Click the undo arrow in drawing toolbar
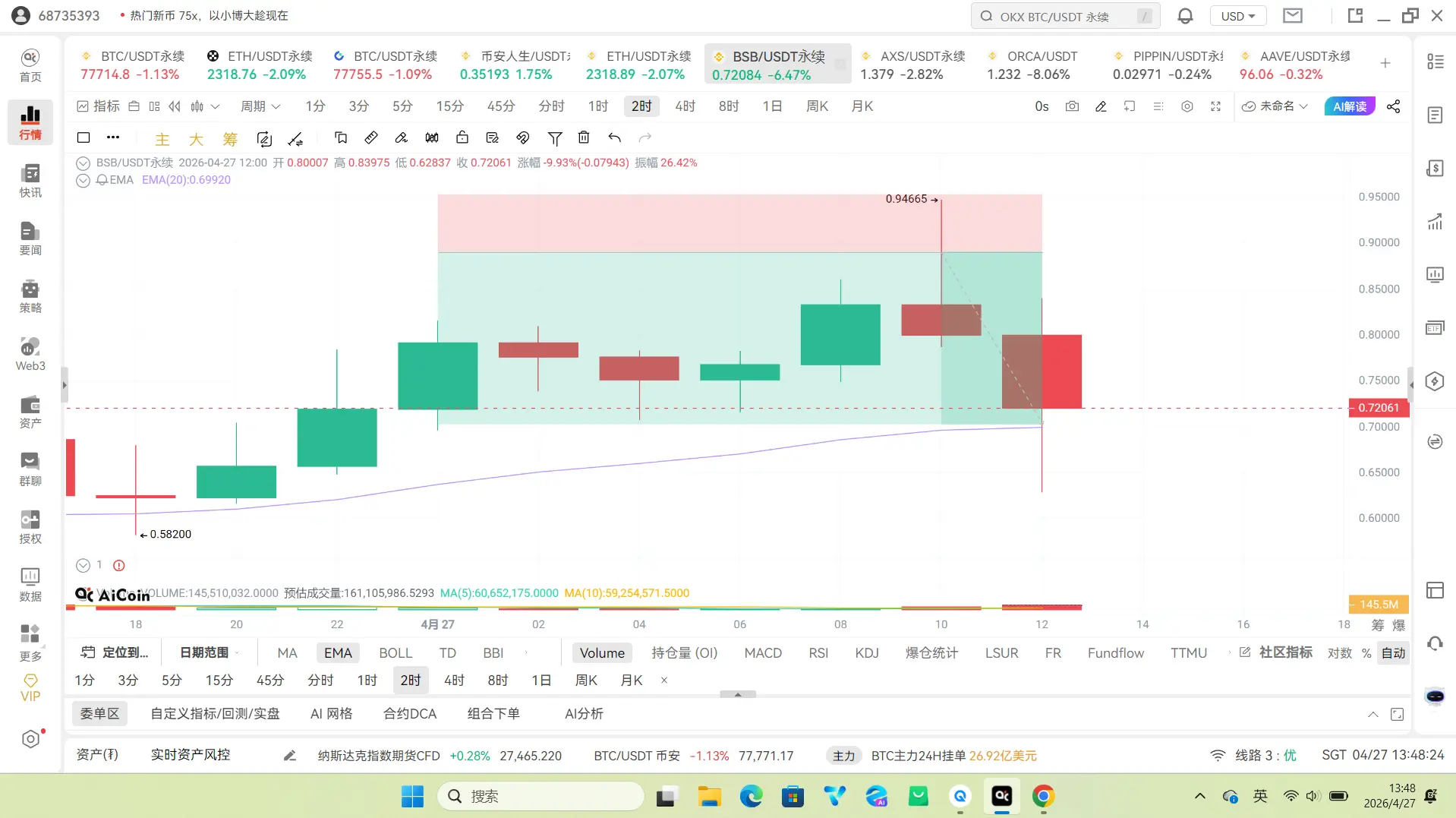 point(614,137)
